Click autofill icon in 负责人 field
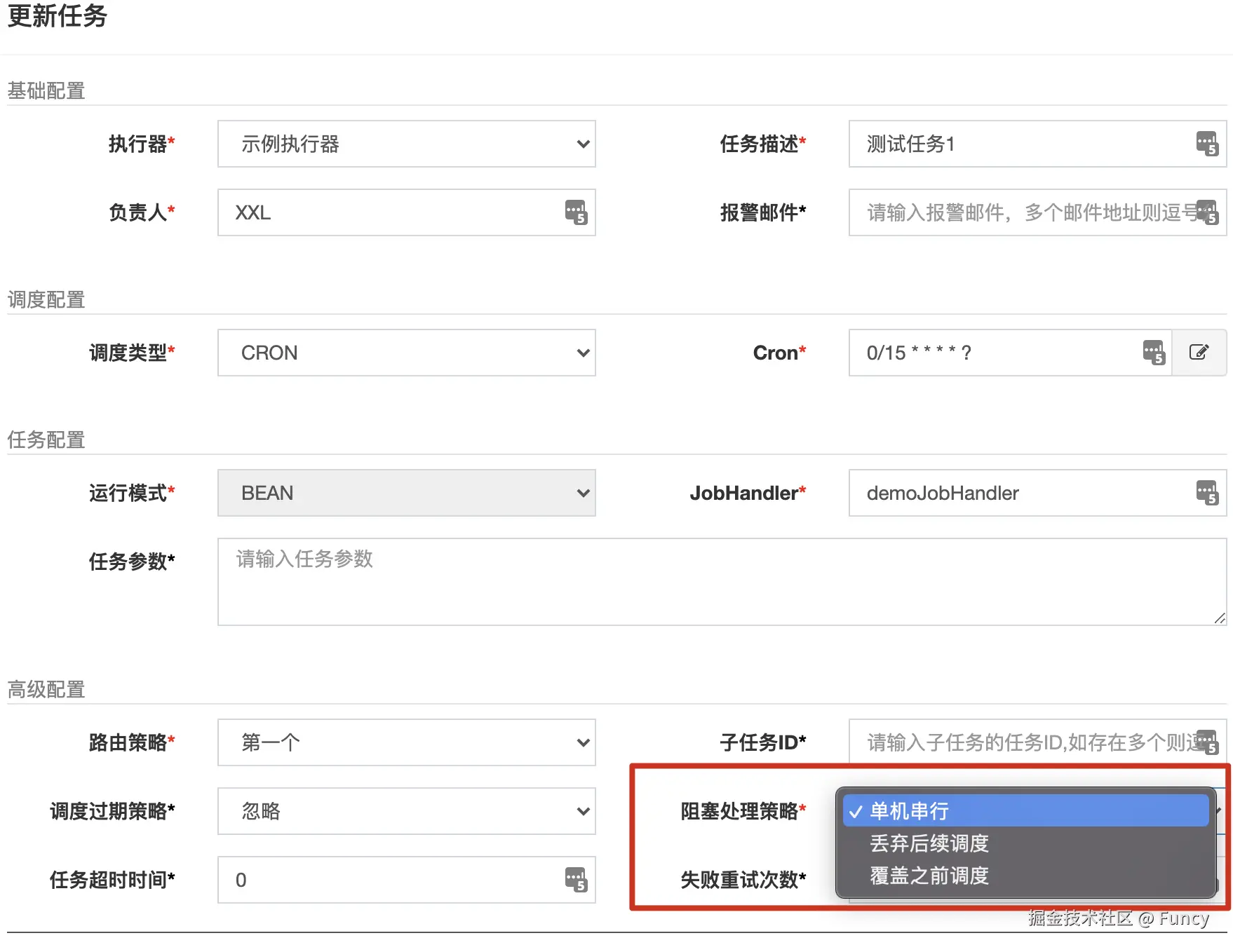Viewport: 1233px width, 952px height. (x=576, y=212)
